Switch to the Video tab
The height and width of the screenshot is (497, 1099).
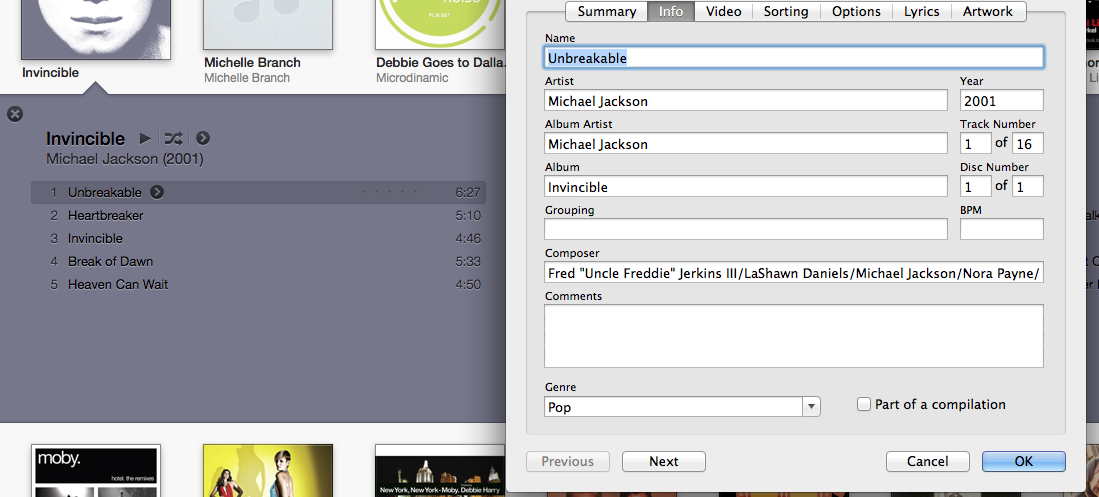click(723, 11)
